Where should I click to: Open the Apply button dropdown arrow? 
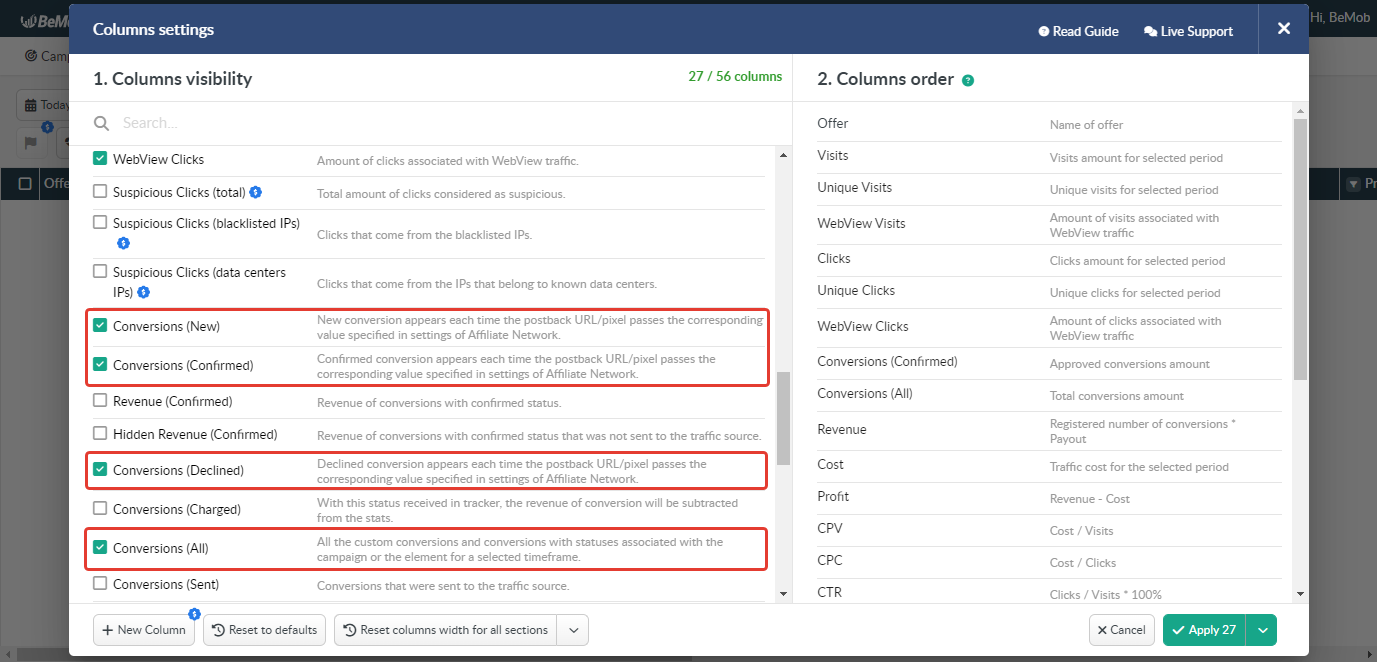click(x=1262, y=630)
